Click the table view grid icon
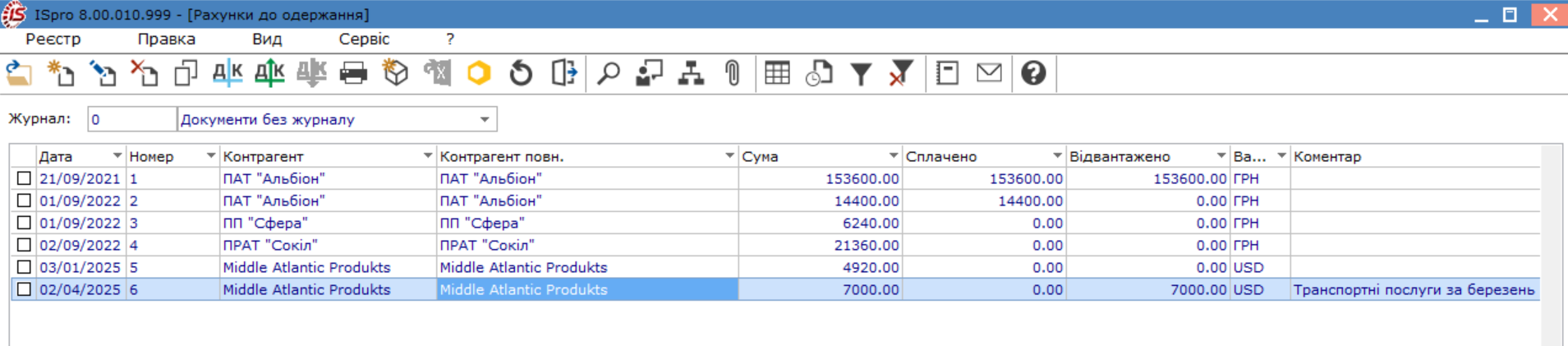The height and width of the screenshot is (346, 1568). pos(777,74)
